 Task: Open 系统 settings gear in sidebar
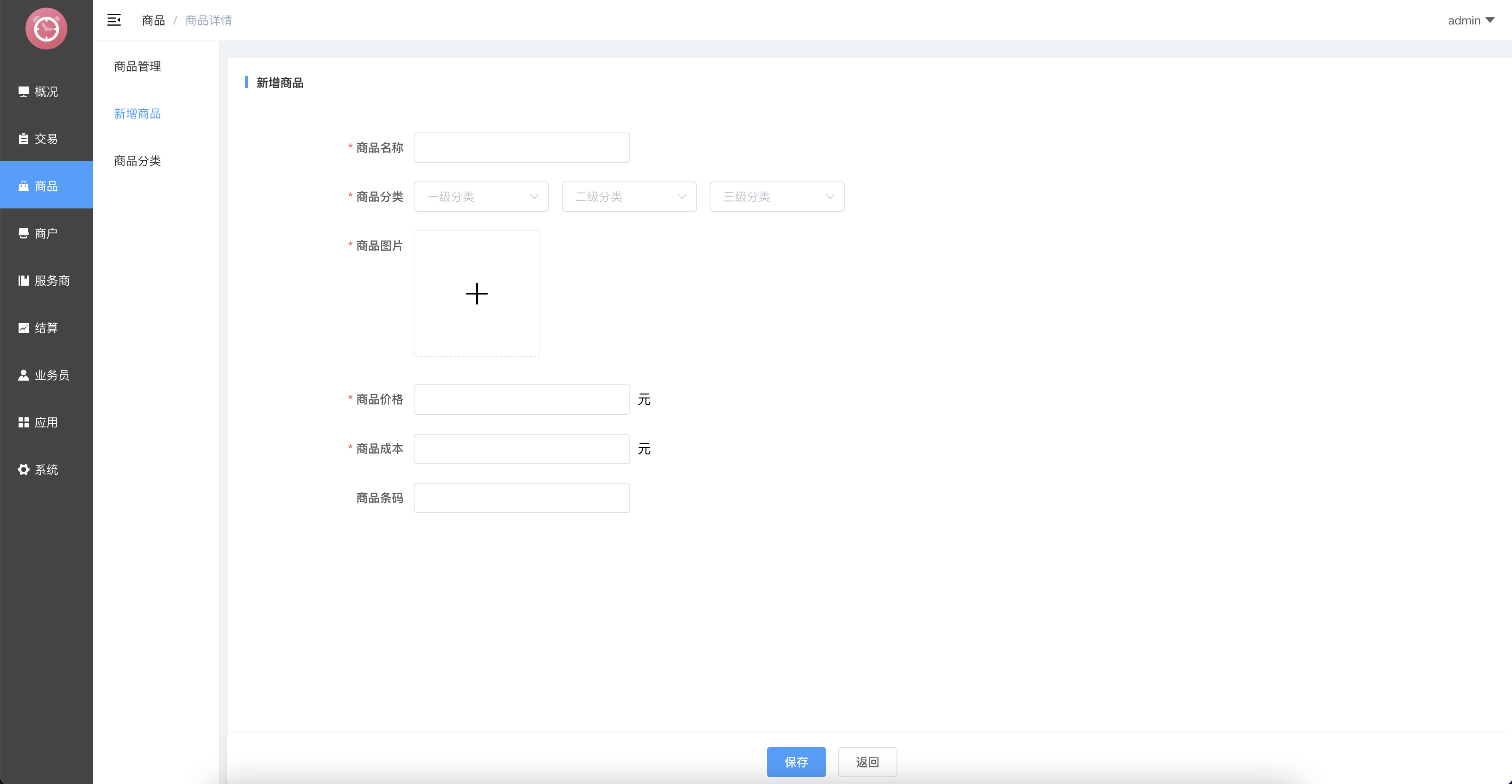(x=24, y=470)
